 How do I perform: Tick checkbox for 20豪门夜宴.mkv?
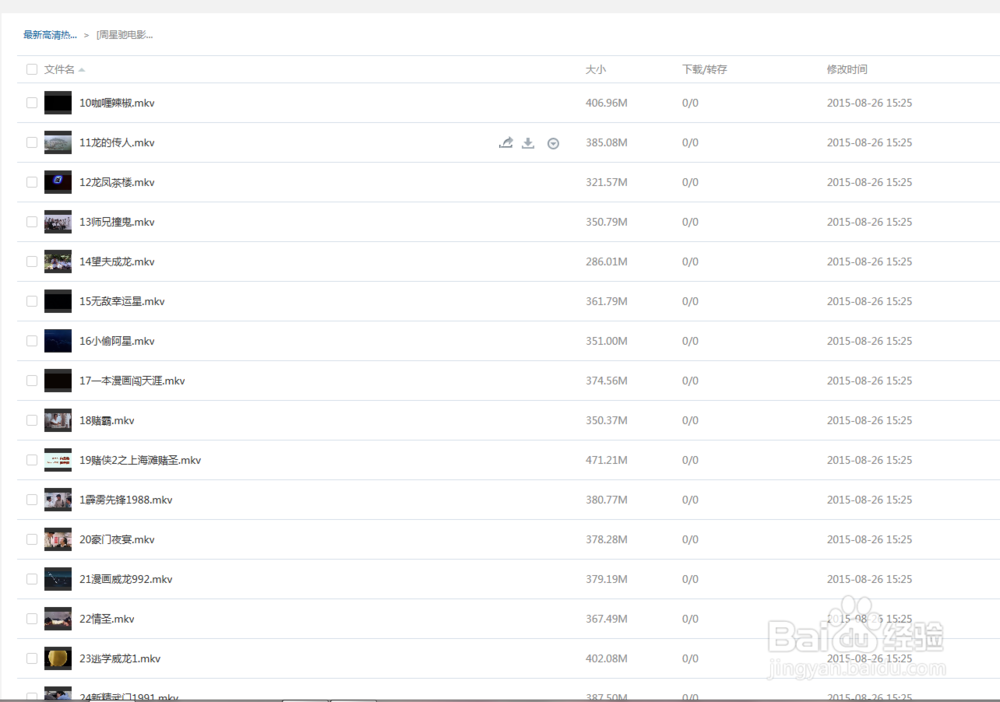pos(32,539)
